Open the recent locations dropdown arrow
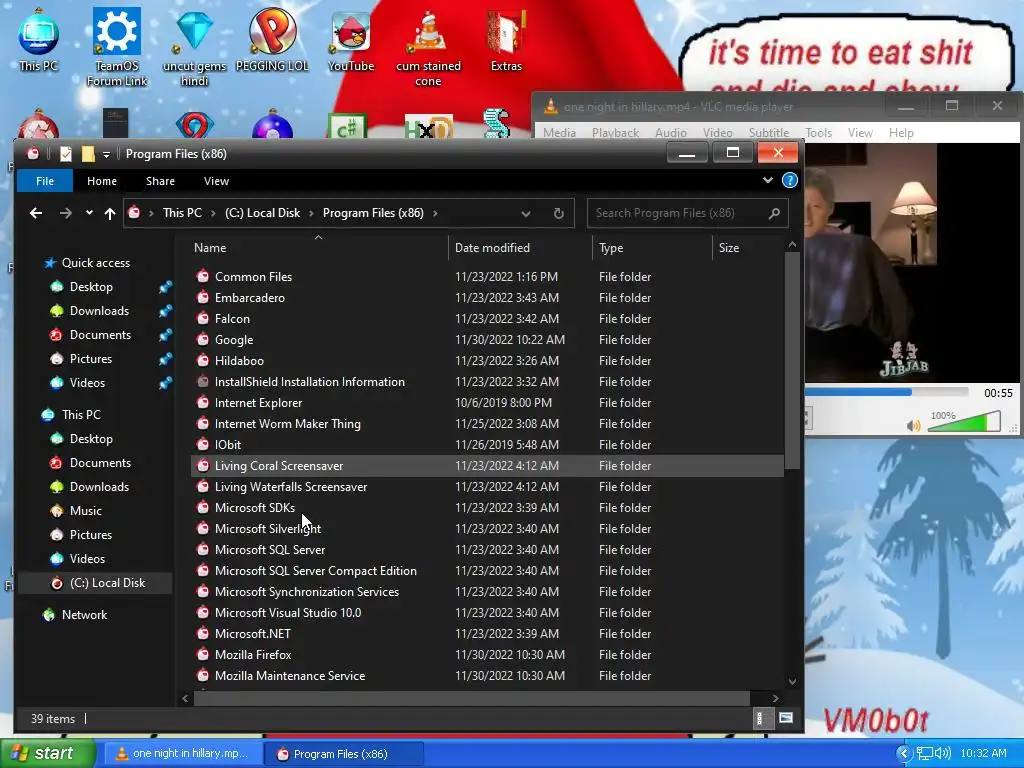The width and height of the screenshot is (1024, 768). click(89, 213)
